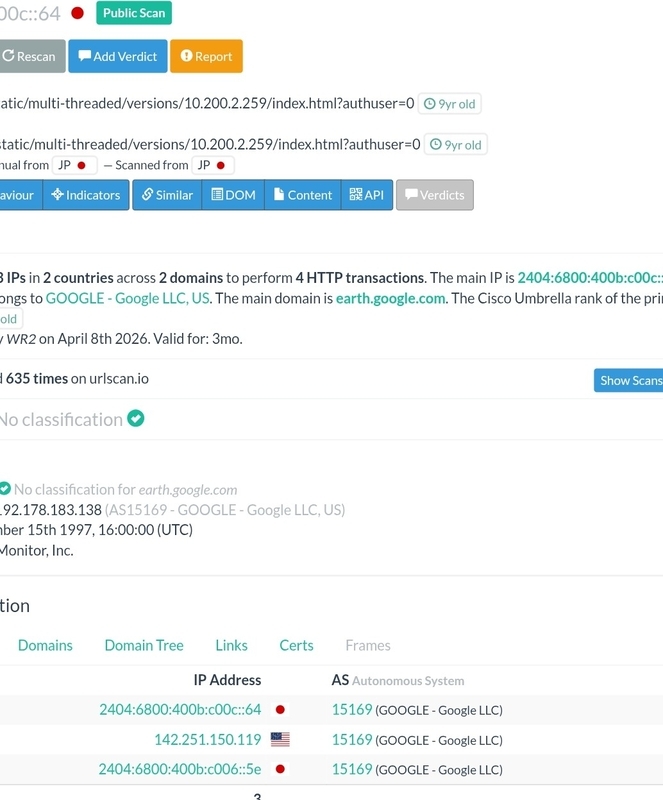Click the DOM list icon
The image size is (663, 800).
click(217, 194)
